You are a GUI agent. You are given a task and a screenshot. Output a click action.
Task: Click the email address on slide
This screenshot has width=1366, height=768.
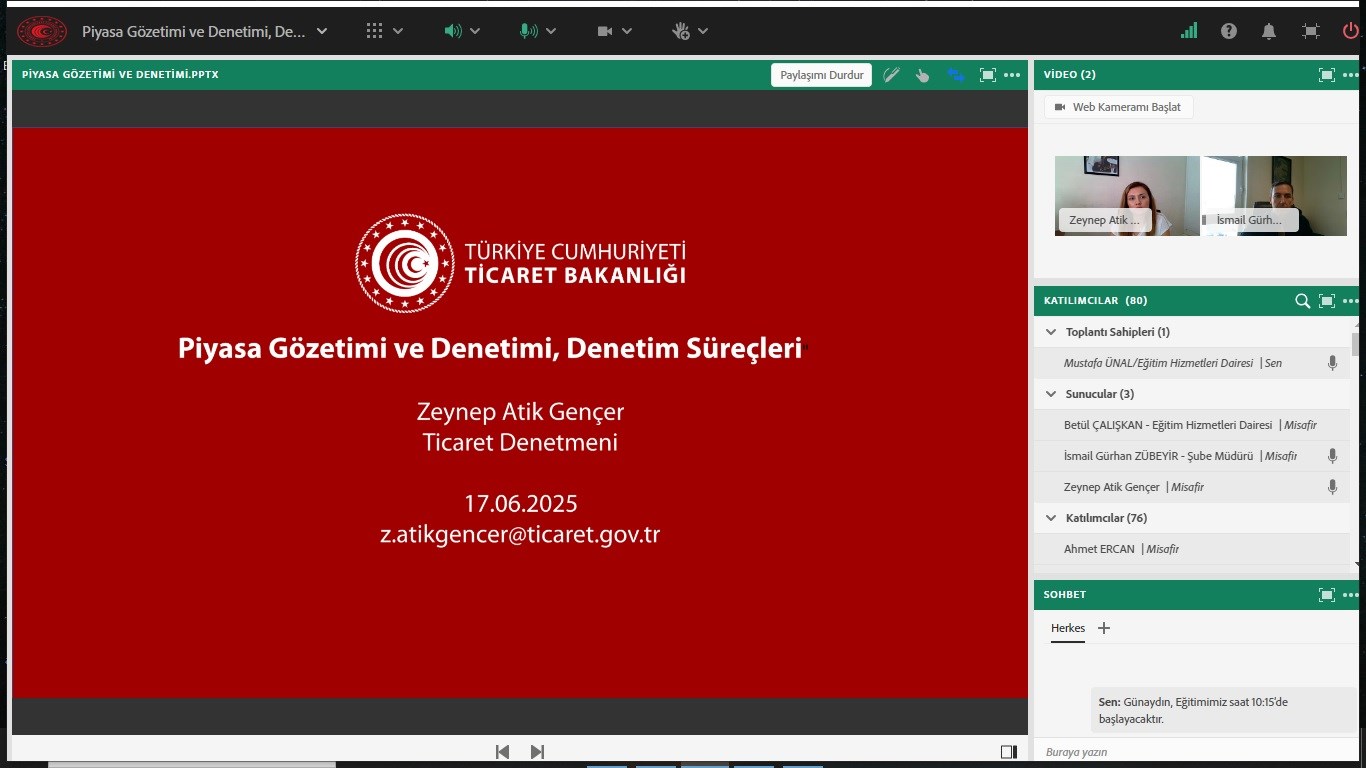point(520,534)
